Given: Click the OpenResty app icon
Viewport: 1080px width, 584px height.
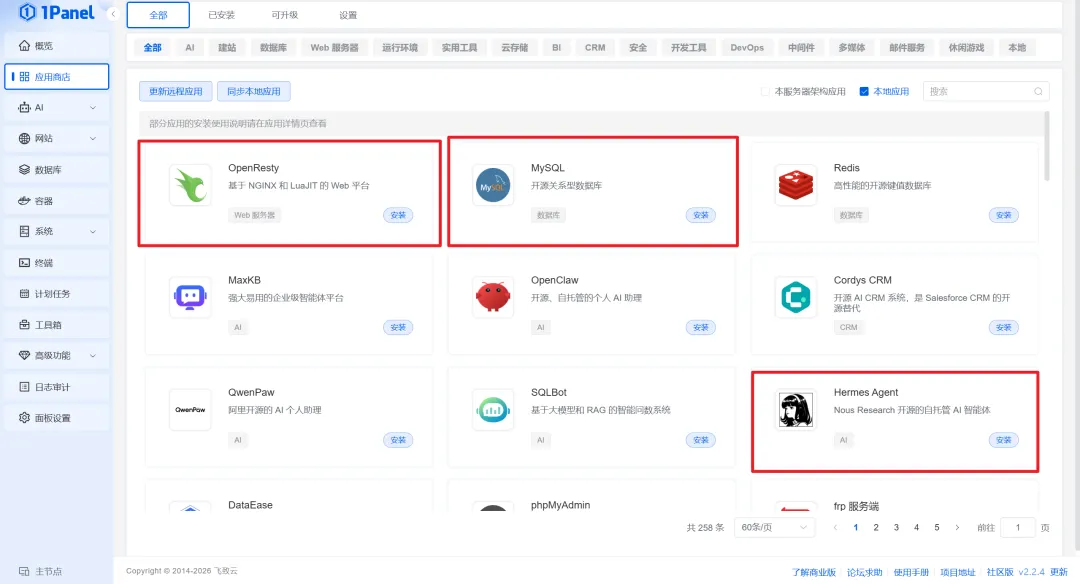Looking at the screenshot, I should tap(190, 185).
